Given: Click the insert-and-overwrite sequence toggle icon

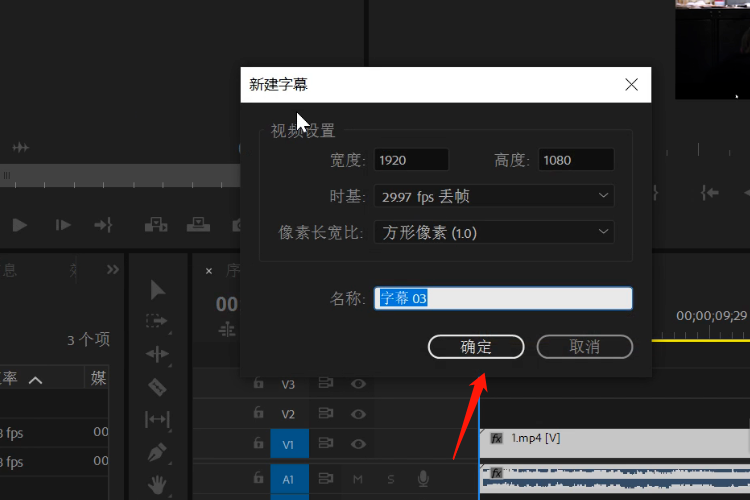Looking at the screenshot, I should (227, 330).
